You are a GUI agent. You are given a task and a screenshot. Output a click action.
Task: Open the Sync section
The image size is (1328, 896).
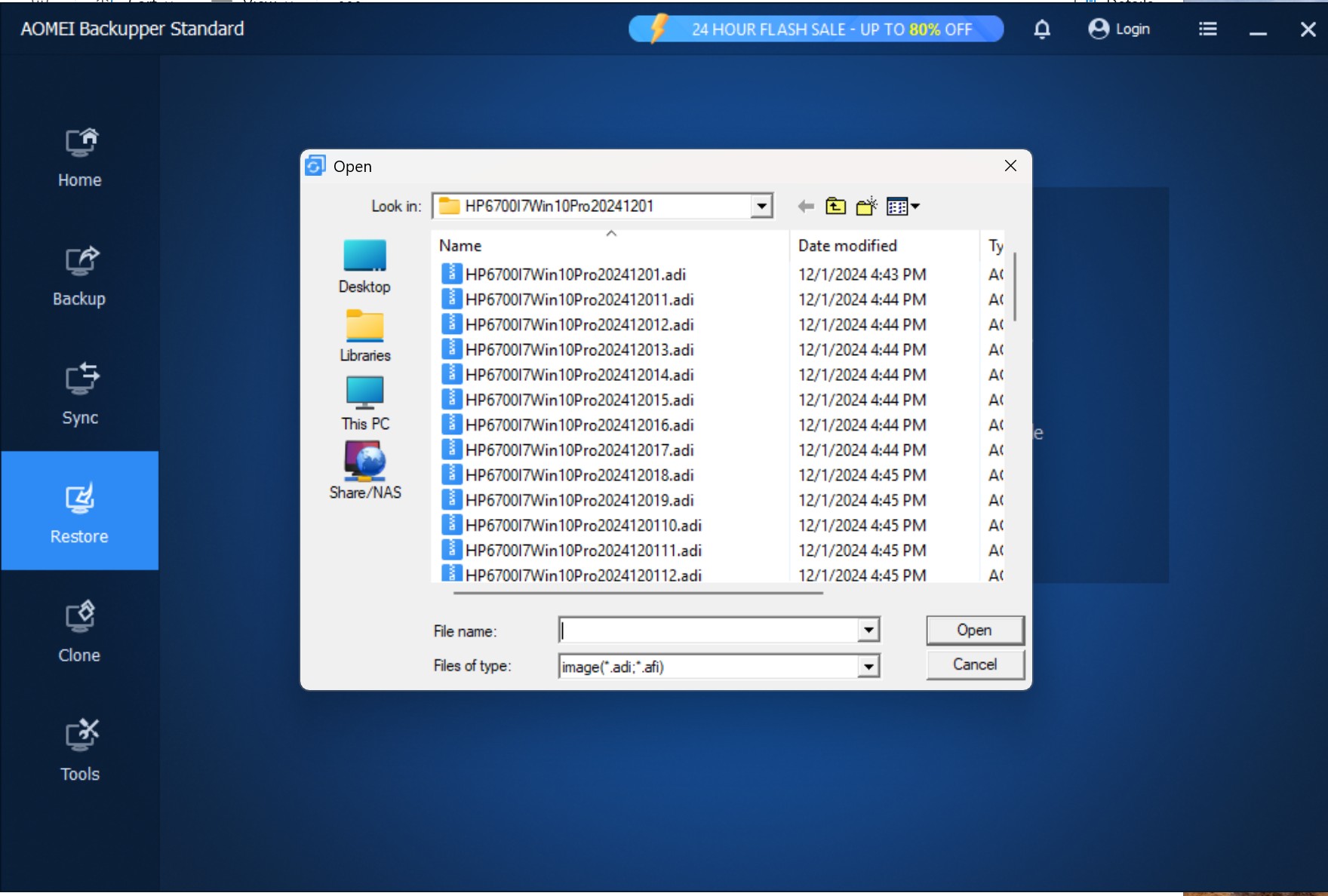[x=79, y=395]
